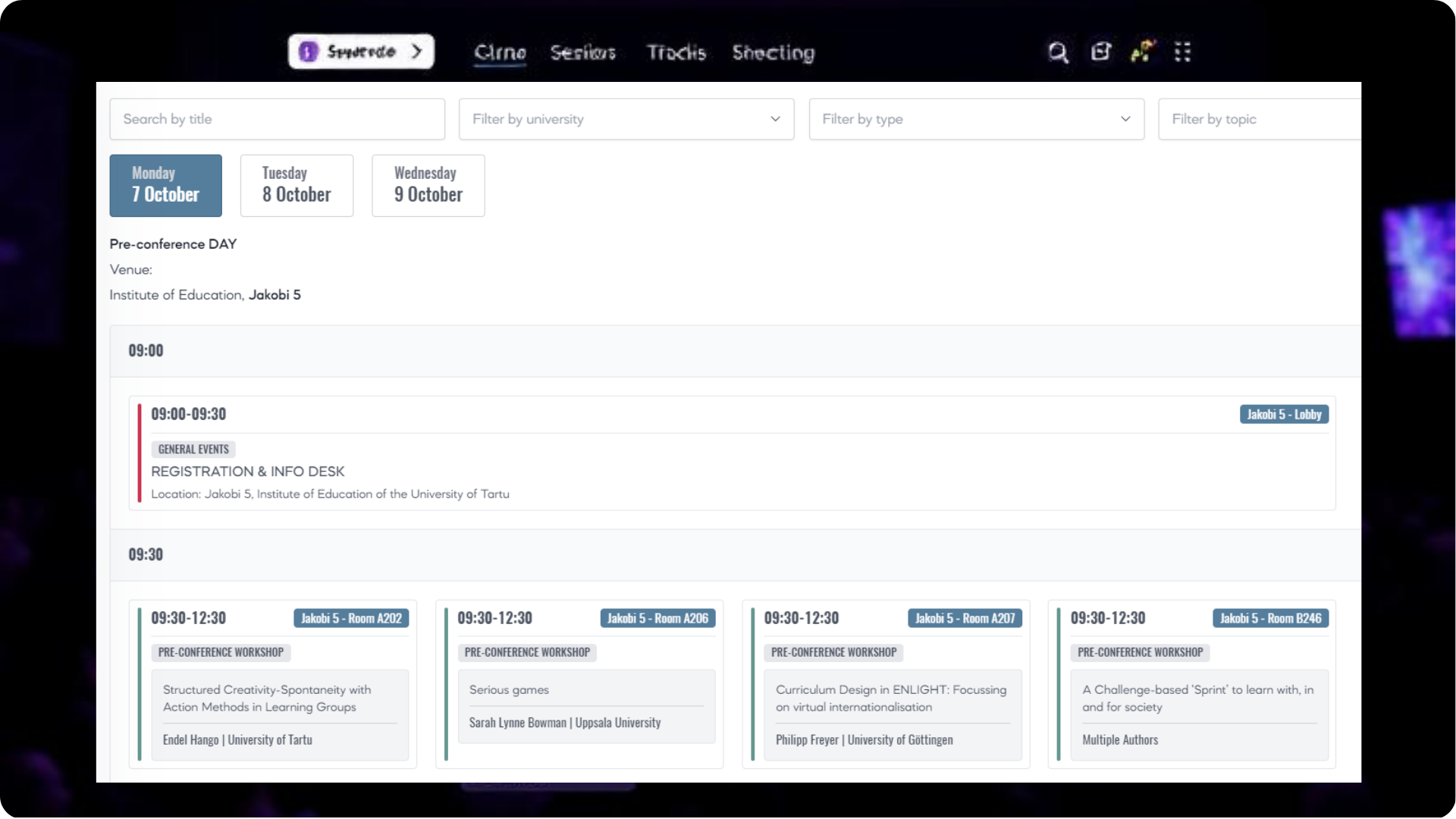Open the Filter by topic dropdown
This screenshot has height=819, width=1456.
pos(1259,119)
